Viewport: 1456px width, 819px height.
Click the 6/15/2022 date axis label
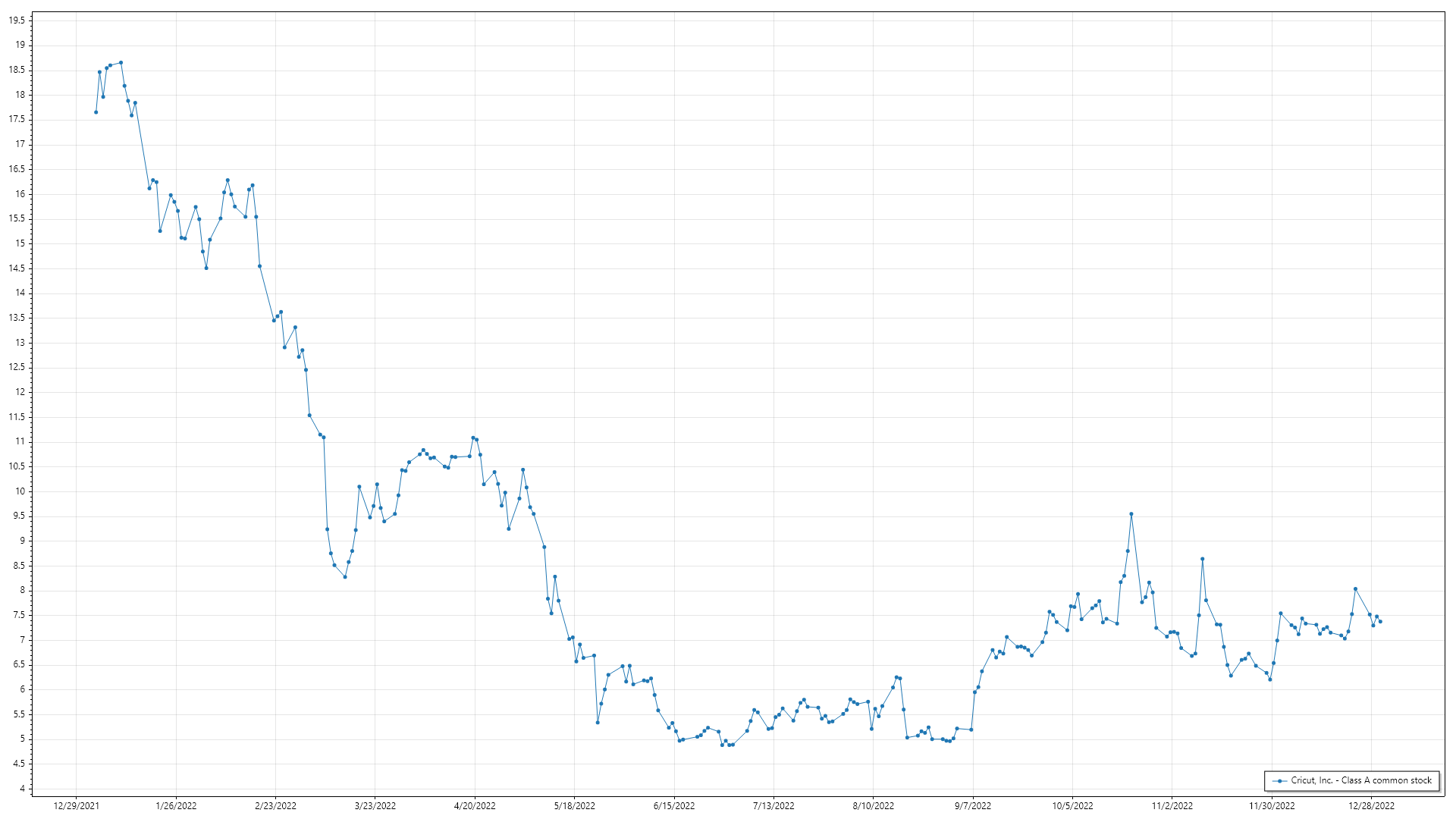(674, 805)
